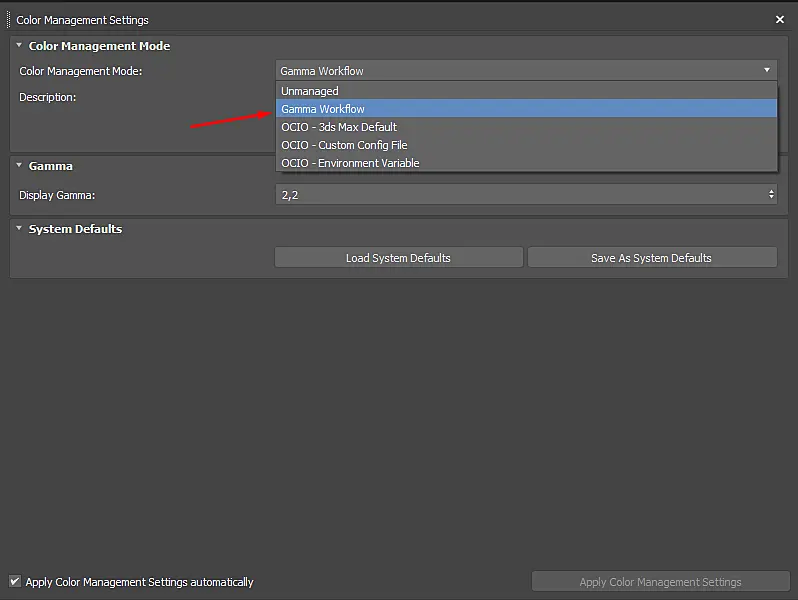Increase Display Gamma with up spinner
The height and width of the screenshot is (600, 798).
pyautogui.click(x=771, y=191)
